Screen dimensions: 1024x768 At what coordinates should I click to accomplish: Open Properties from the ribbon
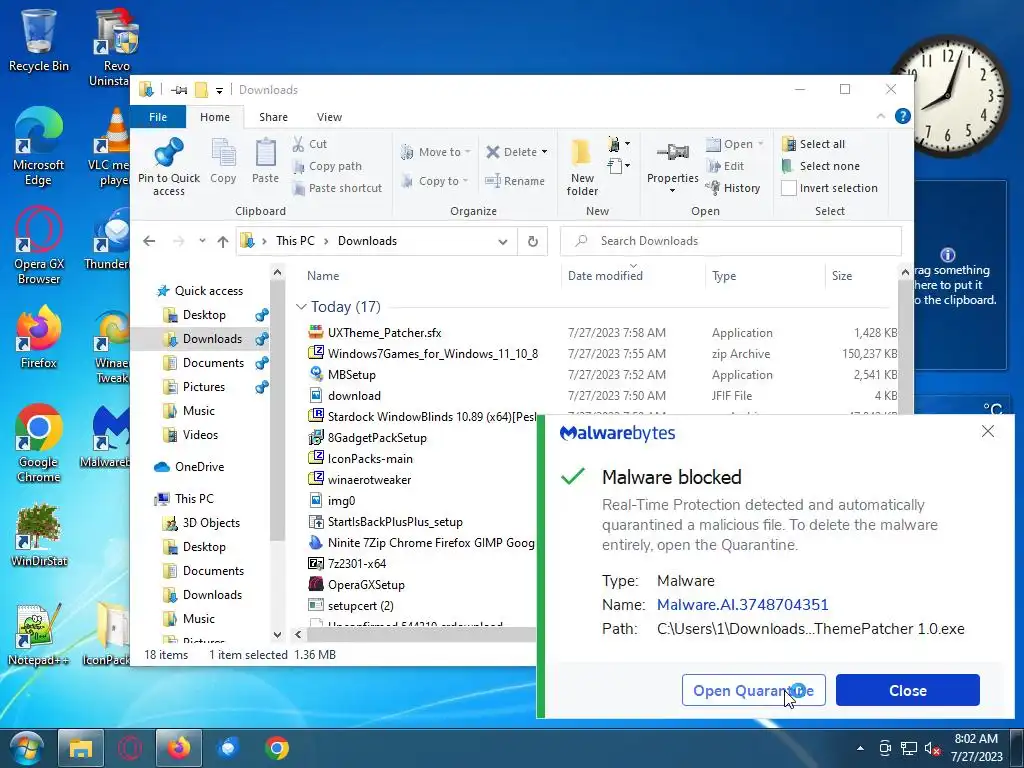click(x=672, y=167)
